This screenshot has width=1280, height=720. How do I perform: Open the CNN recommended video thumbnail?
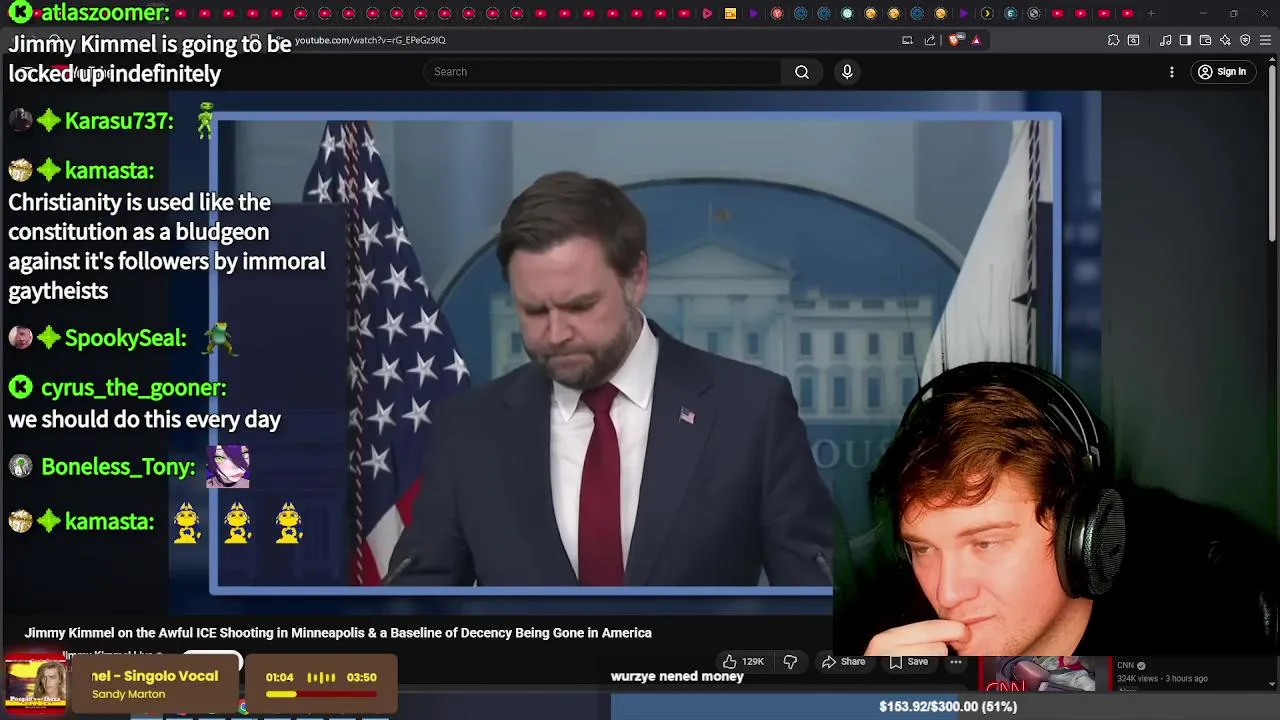pyautogui.click(x=1044, y=674)
